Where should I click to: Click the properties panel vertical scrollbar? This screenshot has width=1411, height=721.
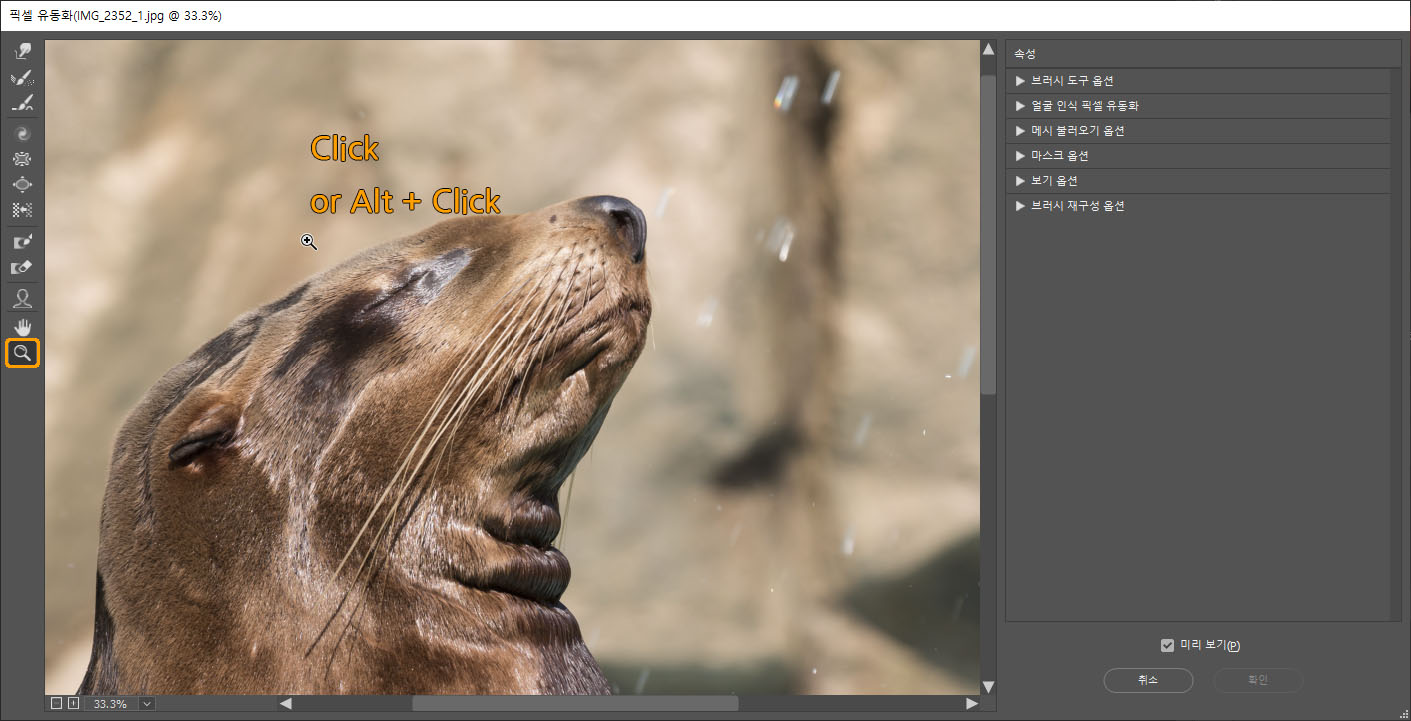pyautogui.click(x=1396, y=344)
